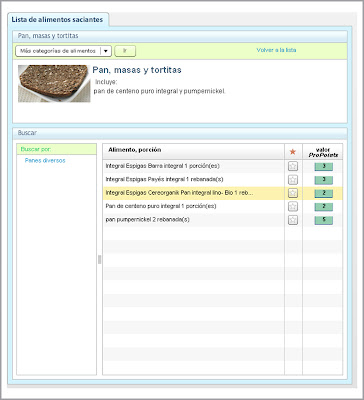This screenshot has width=364, height=400.
Task: Click ProPoints value 2 for Cereorganik Pan integral
Action: [323, 193]
